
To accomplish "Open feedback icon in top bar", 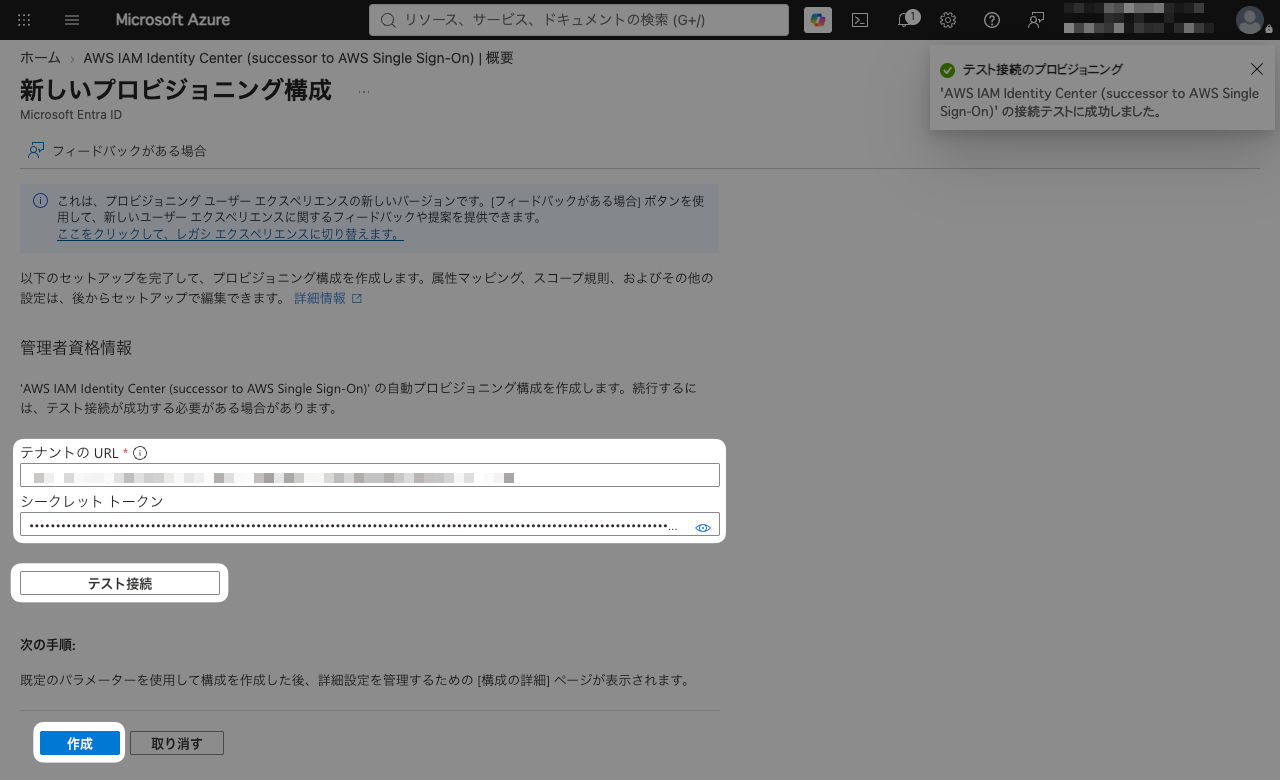I will click(1036, 20).
